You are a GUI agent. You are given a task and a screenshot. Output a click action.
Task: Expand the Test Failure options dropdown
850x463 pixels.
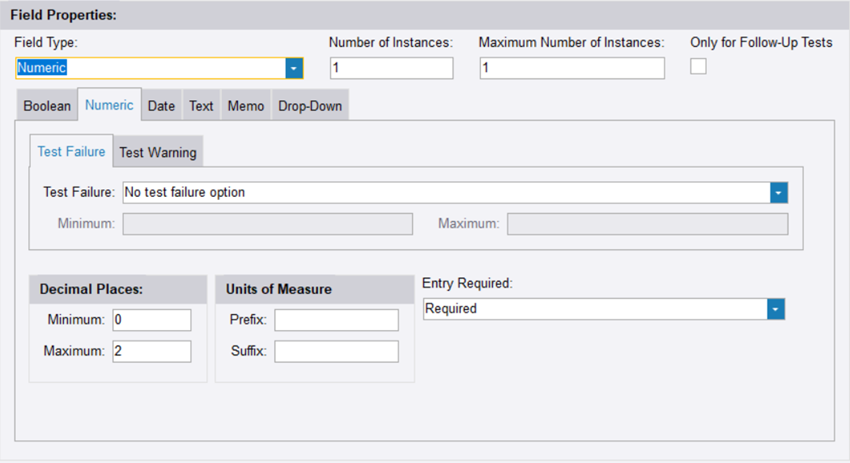[779, 192]
